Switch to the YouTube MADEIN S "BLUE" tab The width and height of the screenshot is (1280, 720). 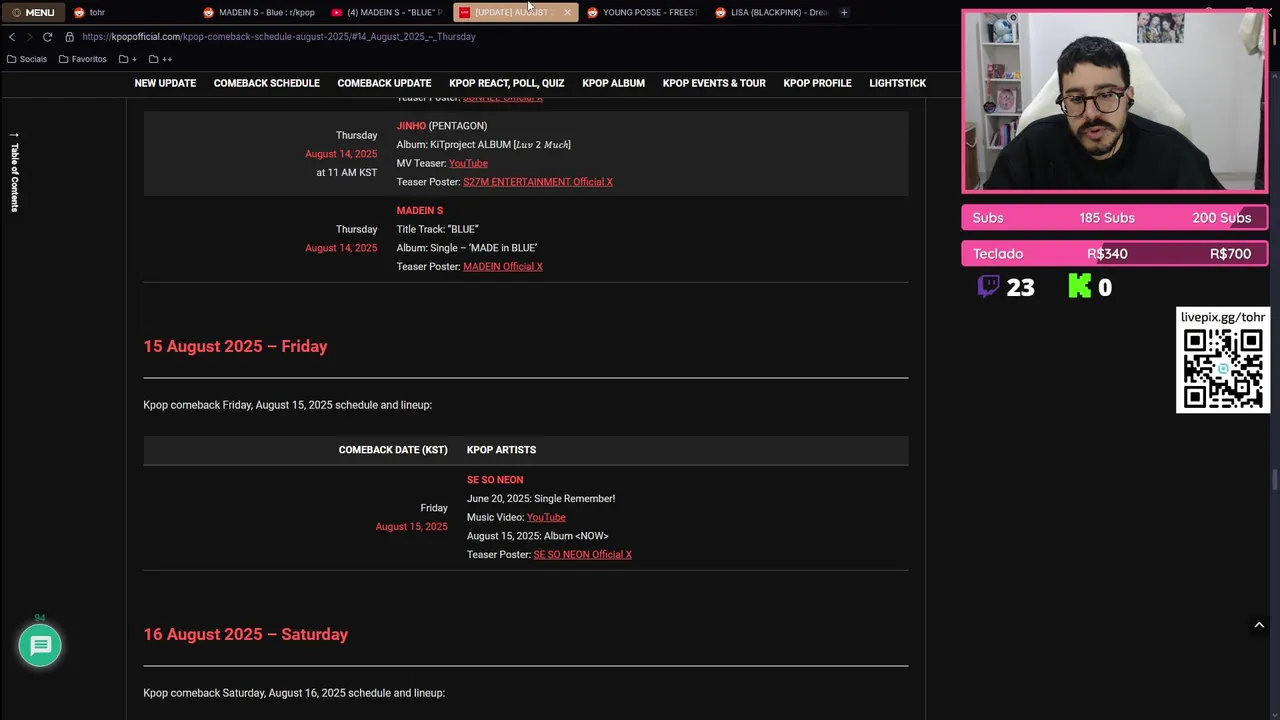click(x=388, y=12)
